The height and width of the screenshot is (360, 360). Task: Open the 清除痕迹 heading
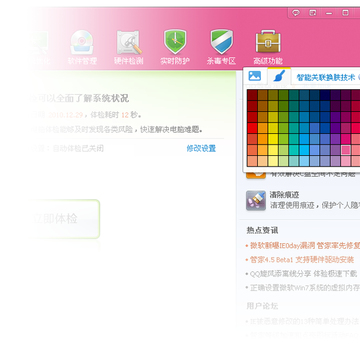click(284, 195)
